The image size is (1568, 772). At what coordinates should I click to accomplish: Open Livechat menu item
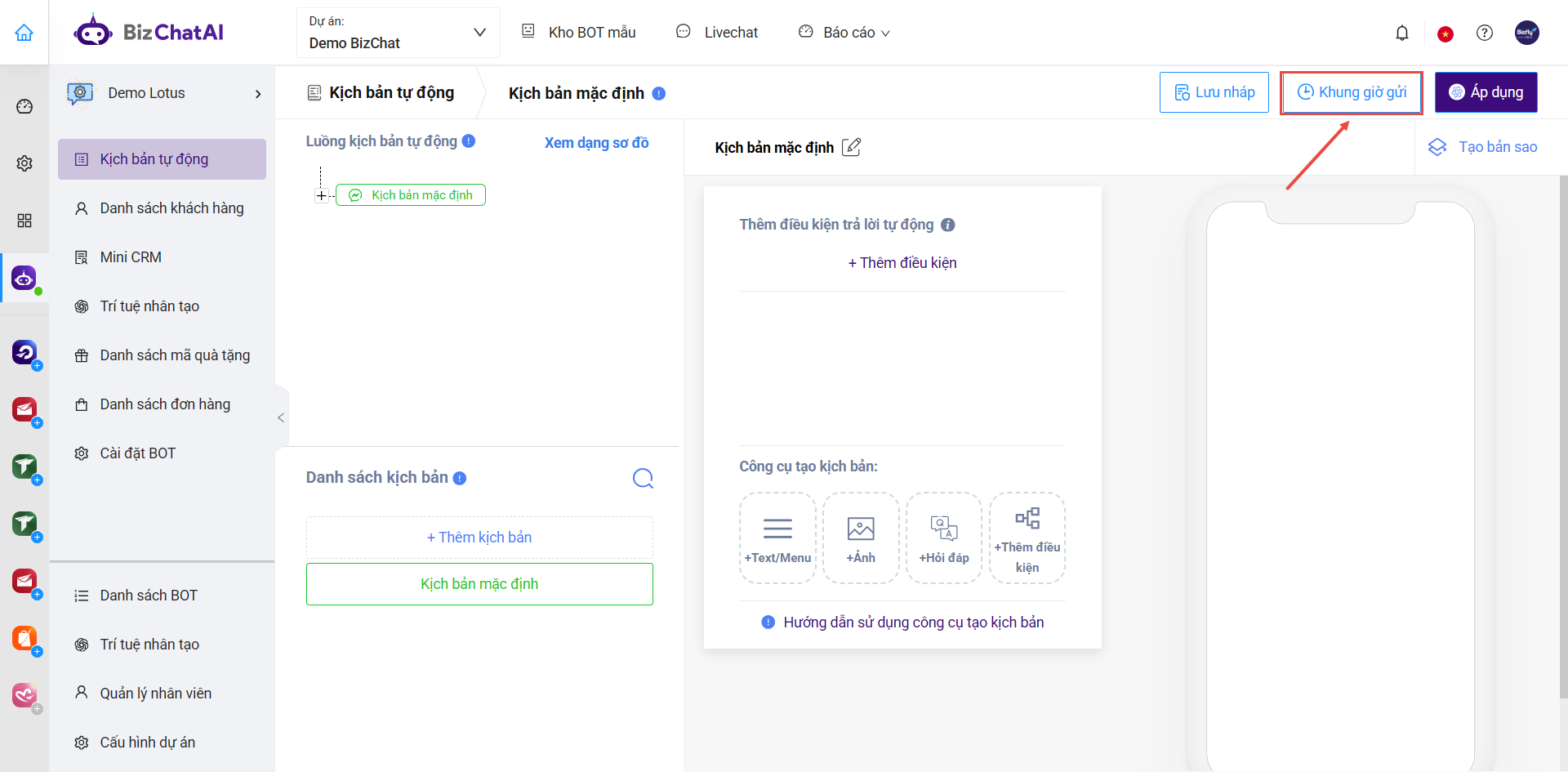tap(717, 33)
